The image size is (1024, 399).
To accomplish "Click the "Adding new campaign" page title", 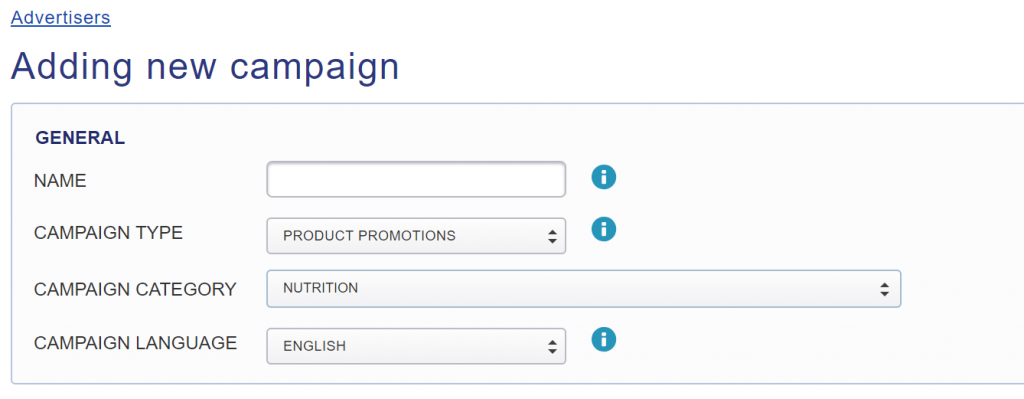I will tap(205, 66).
